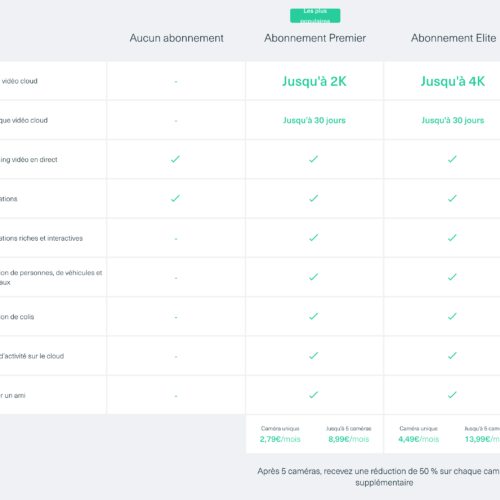Click the 4,49€/mois Elite single camera price
This screenshot has height=500, width=500.
coord(419,439)
